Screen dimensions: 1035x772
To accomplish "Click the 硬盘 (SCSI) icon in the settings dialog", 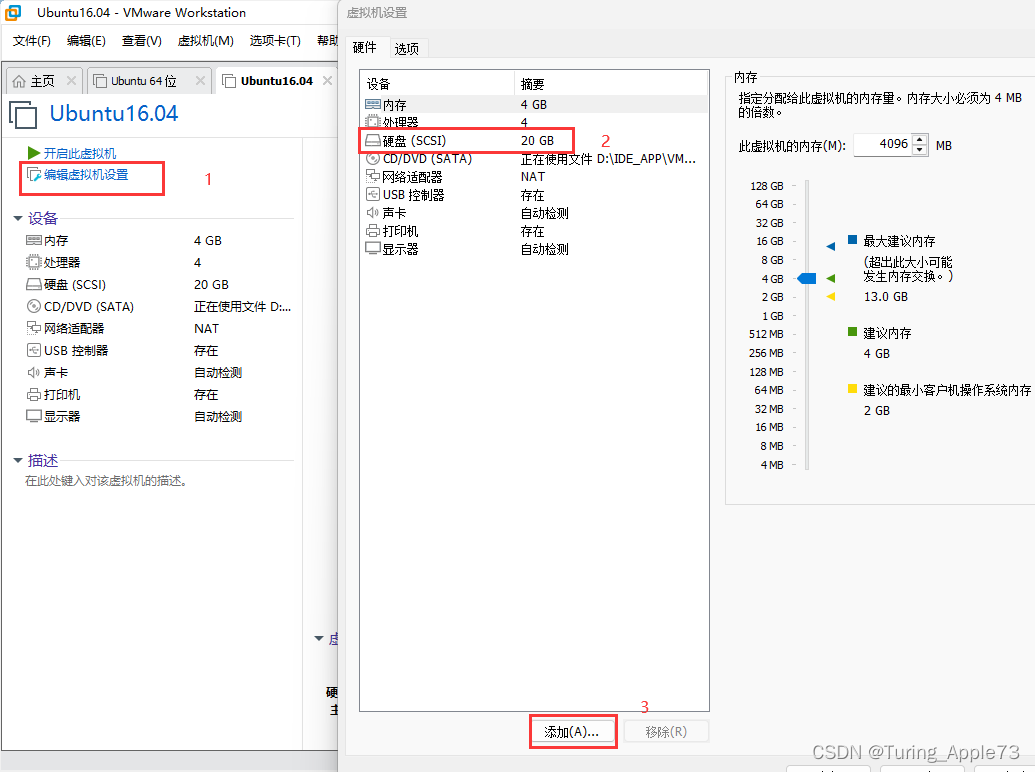I will click(373, 141).
